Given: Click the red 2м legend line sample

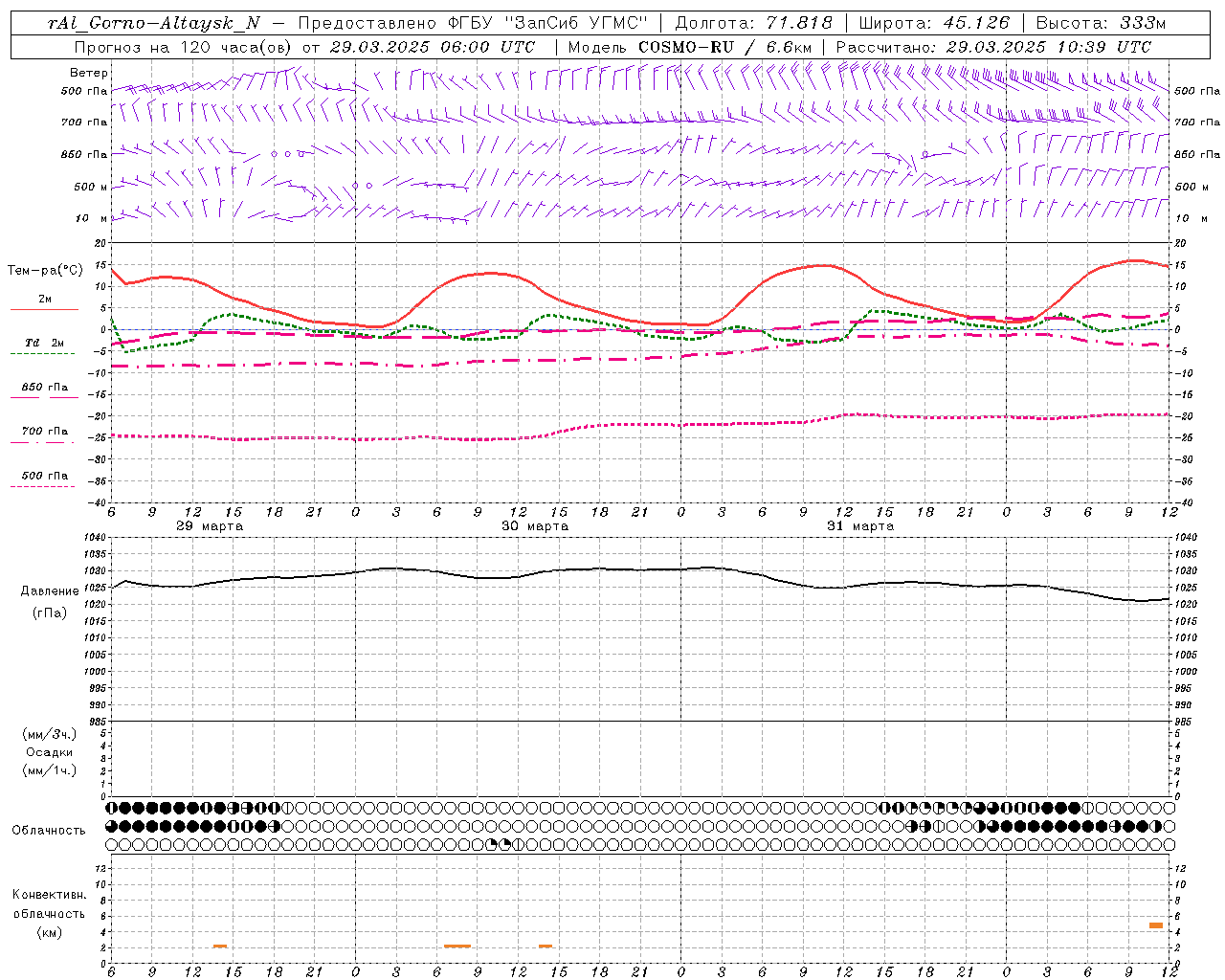Looking at the screenshot, I should pyautogui.click(x=44, y=309).
